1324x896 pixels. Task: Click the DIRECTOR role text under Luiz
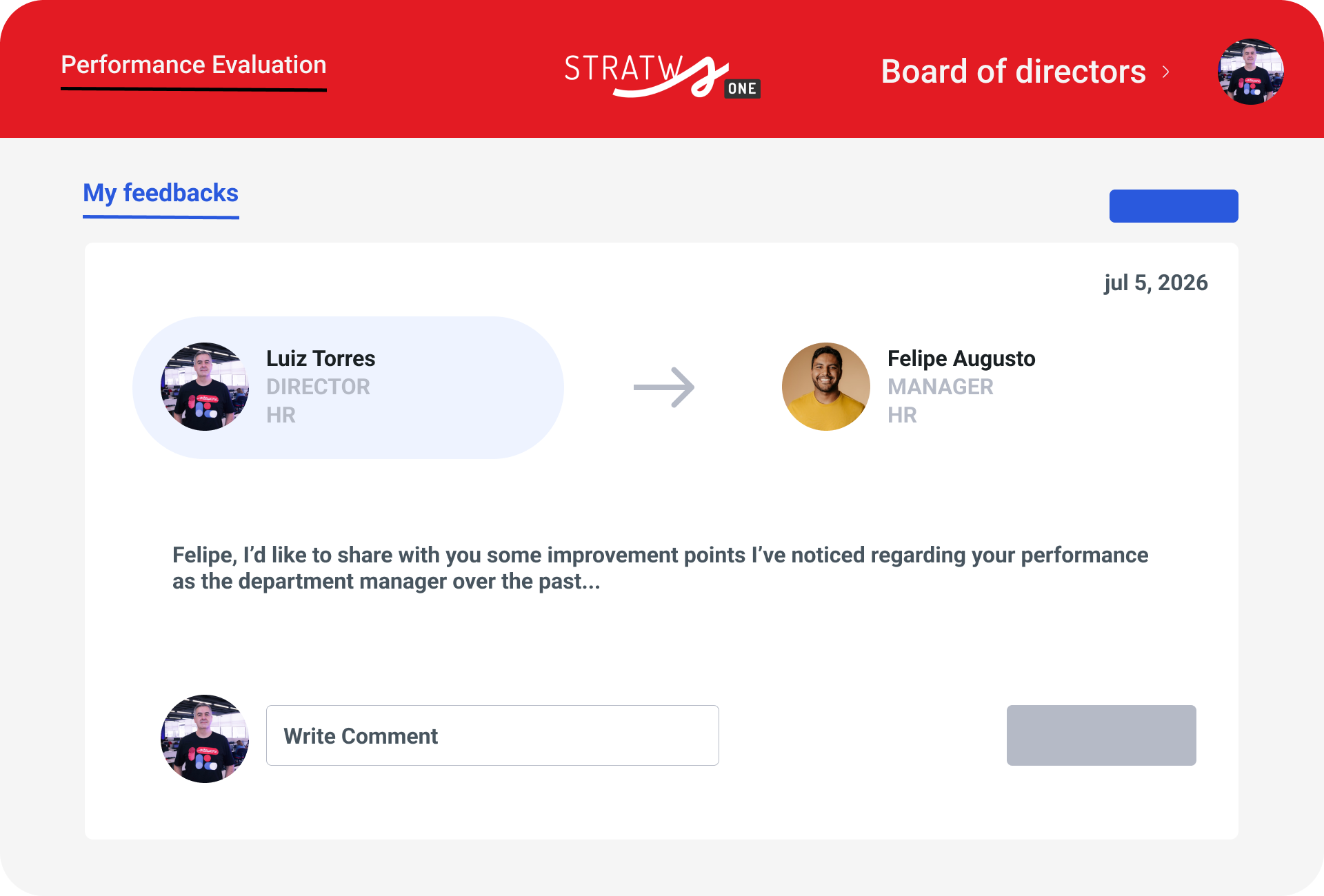click(x=318, y=387)
